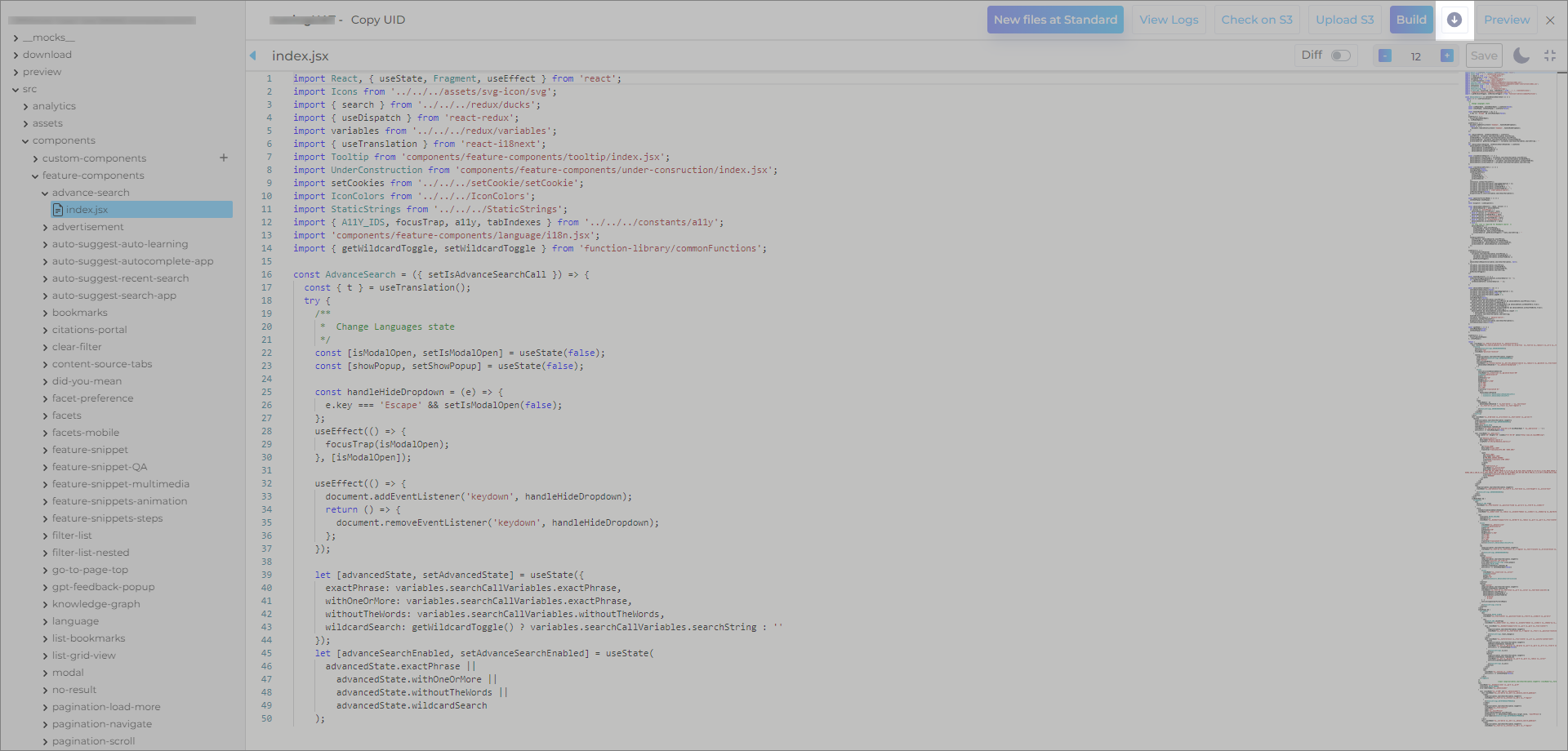Open the bookmarks folder in the tree
This screenshot has width=1568, height=751.
coord(79,313)
